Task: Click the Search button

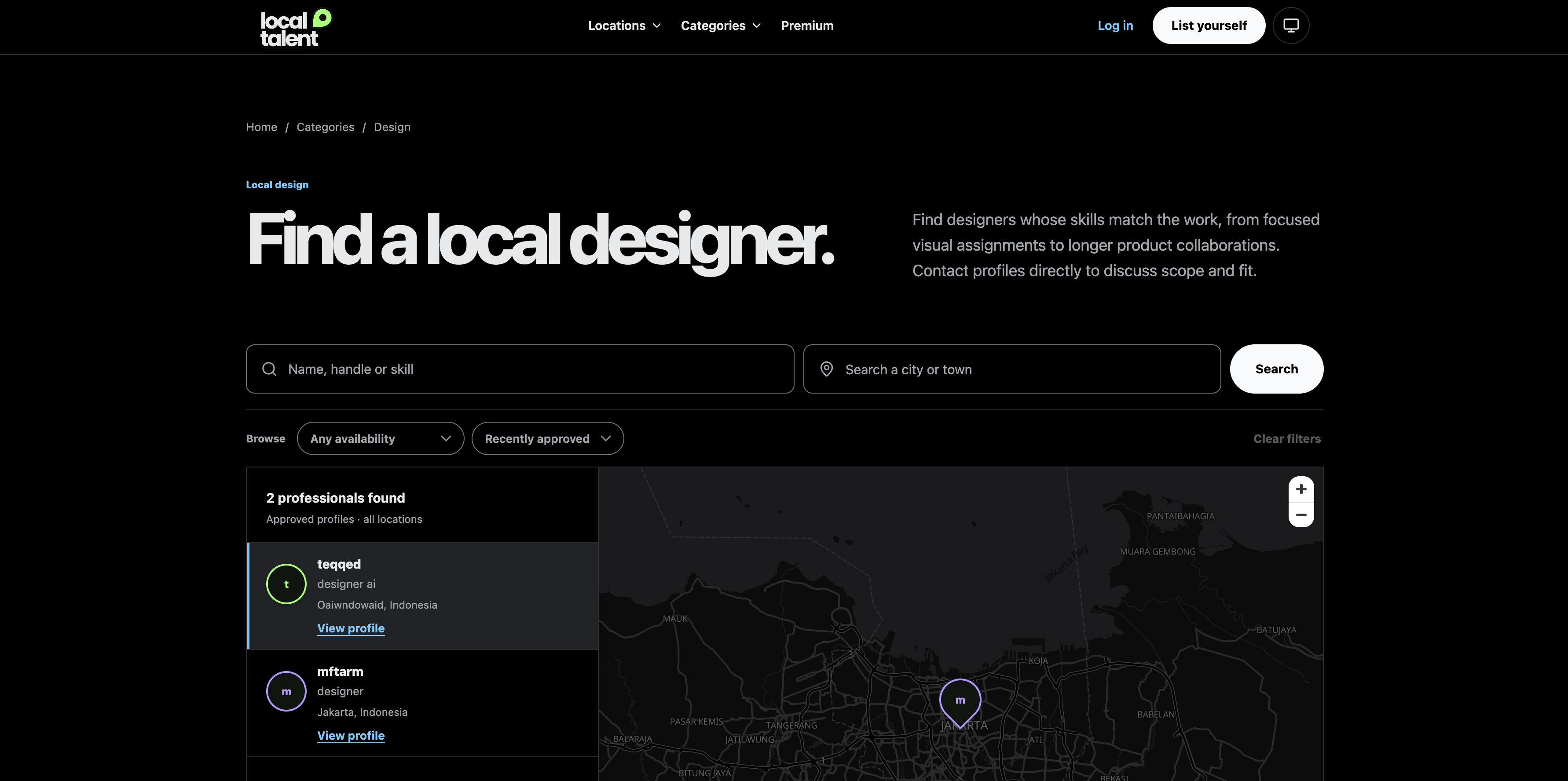Action: pyautogui.click(x=1276, y=369)
